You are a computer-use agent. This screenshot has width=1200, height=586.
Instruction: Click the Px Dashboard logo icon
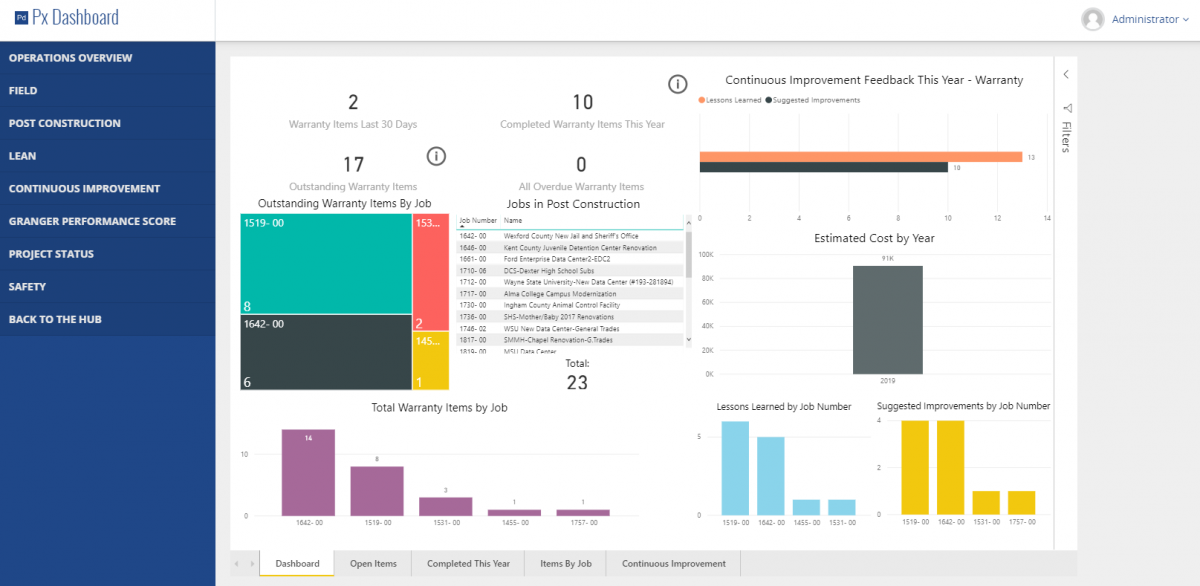click(x=21, y=18)
